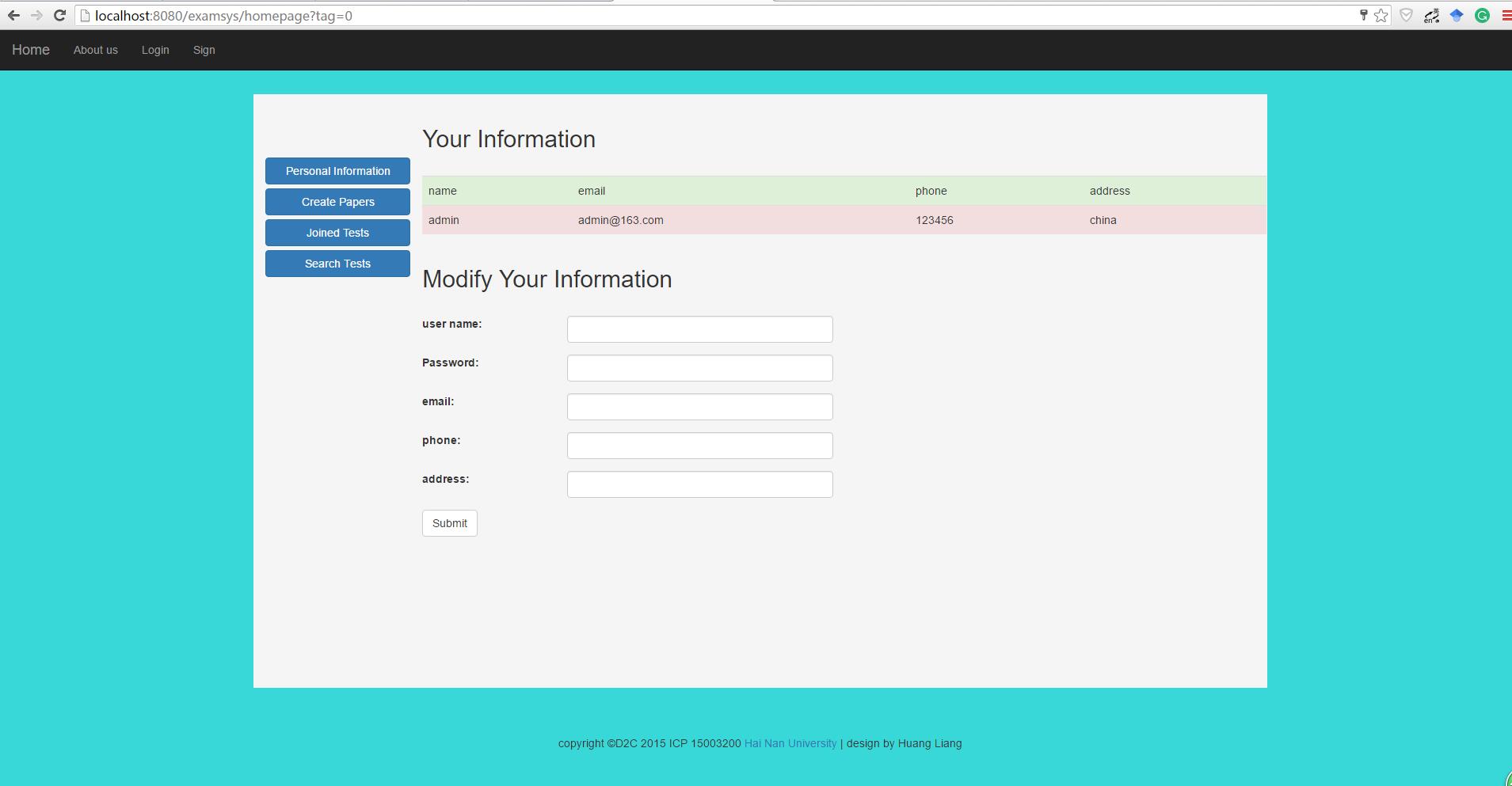The image size is (1512, 786).
Task: Click the 'user name:' form label
Action: tap(451, 324)
